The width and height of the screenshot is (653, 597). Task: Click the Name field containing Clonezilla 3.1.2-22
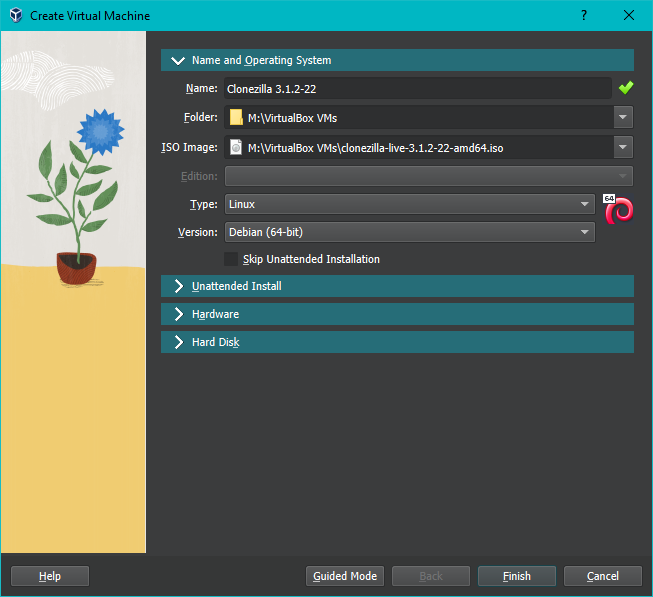tap(416, 88)
